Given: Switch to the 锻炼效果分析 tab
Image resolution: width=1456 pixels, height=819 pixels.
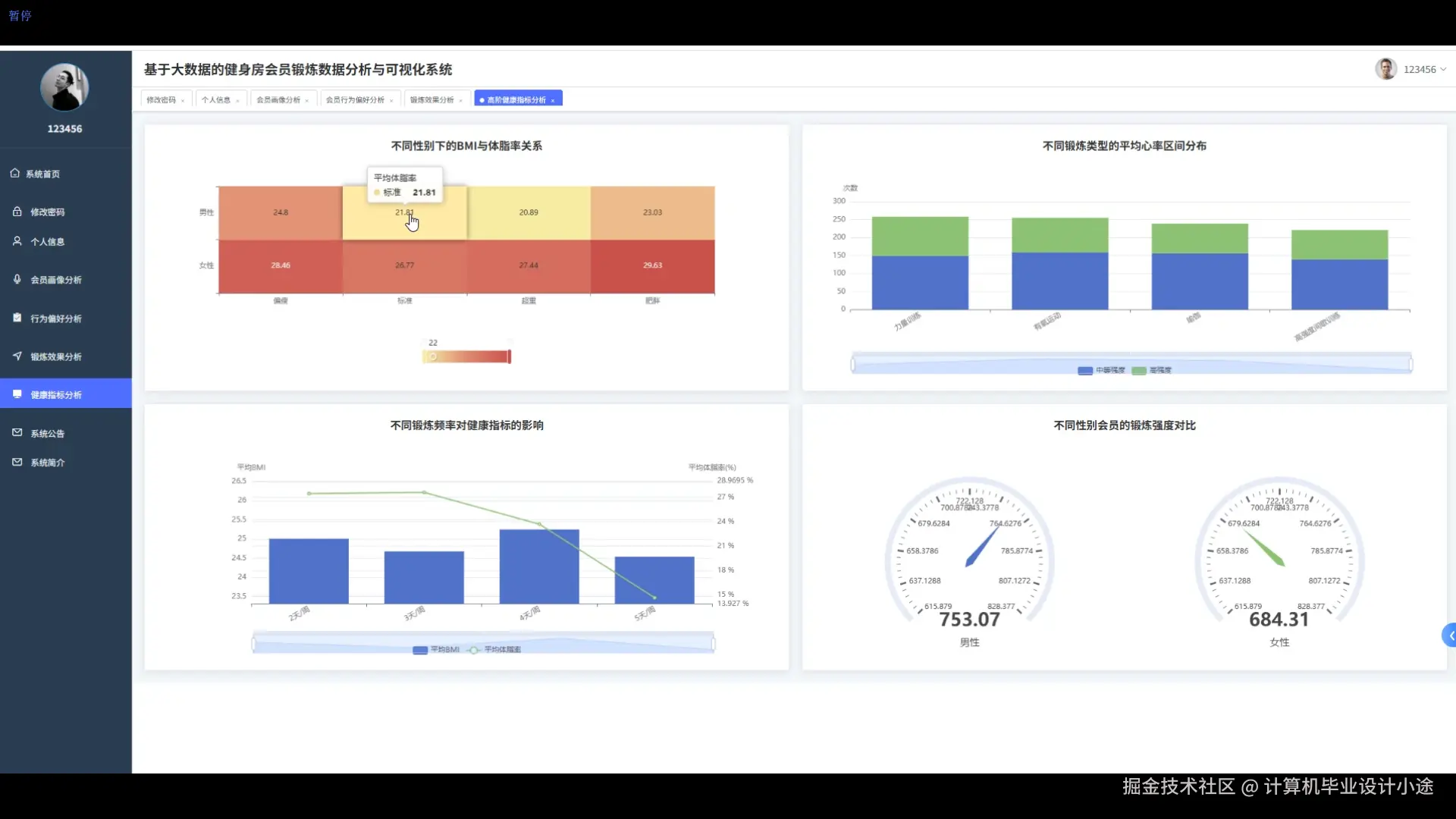Looking at the screenshot, I should click(x=431, y=100).
